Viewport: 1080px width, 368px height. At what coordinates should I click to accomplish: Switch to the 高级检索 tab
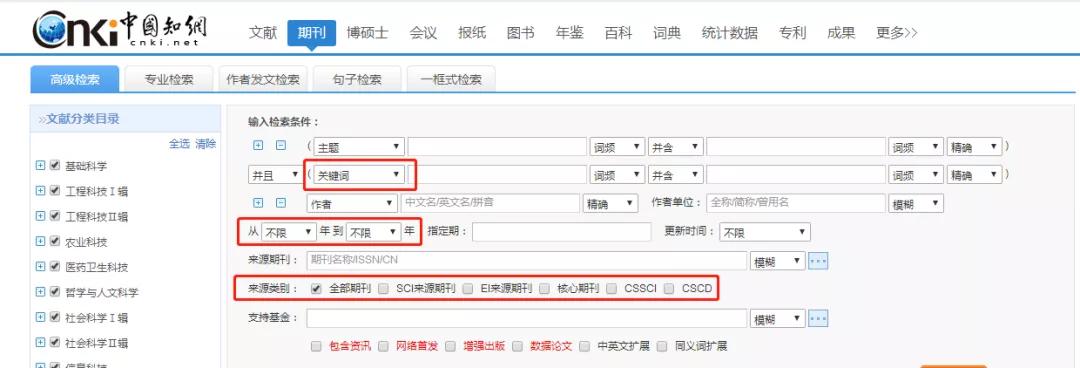pos(74,79)
